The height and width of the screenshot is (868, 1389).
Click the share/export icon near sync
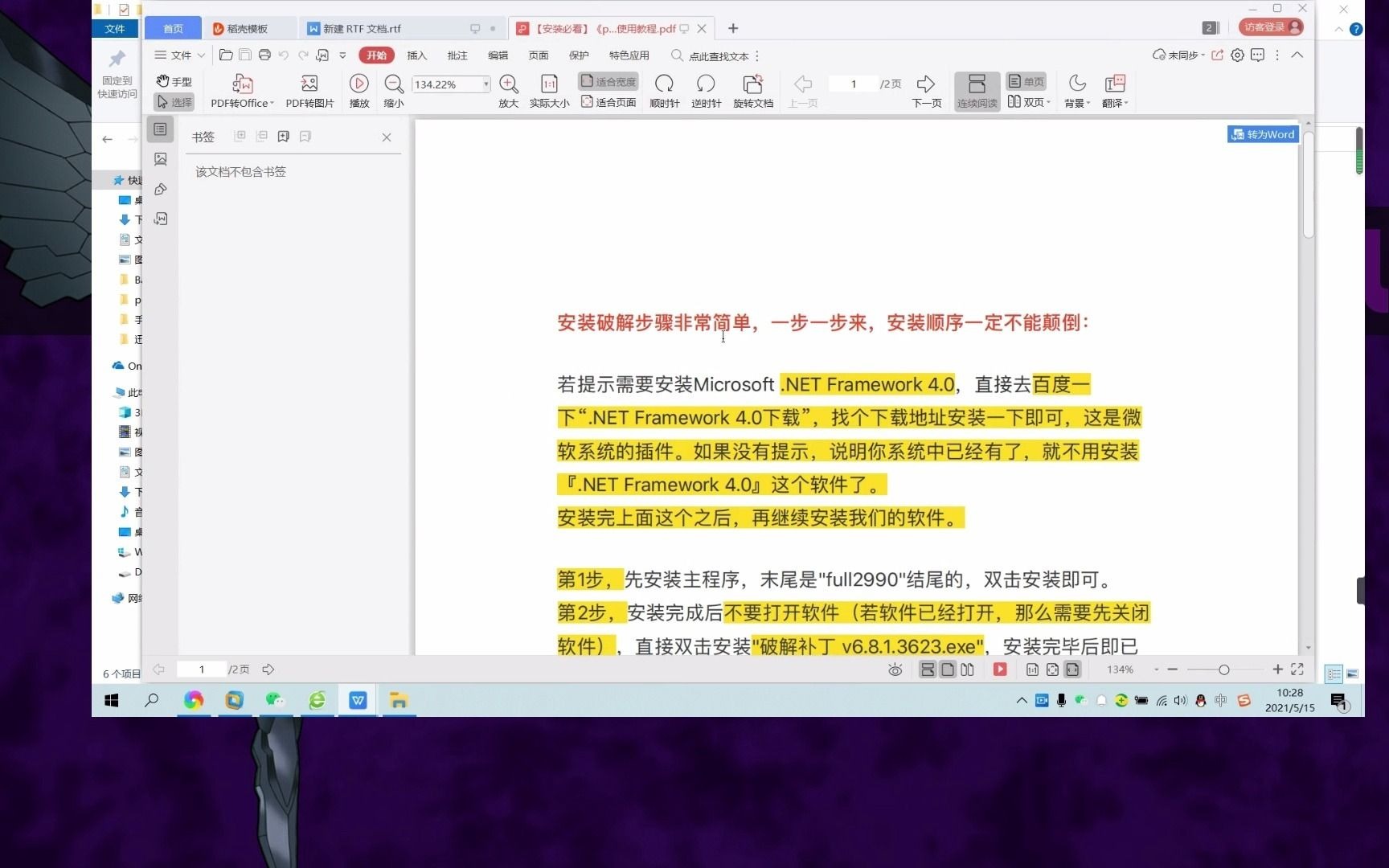click(x=1218, y=55)
